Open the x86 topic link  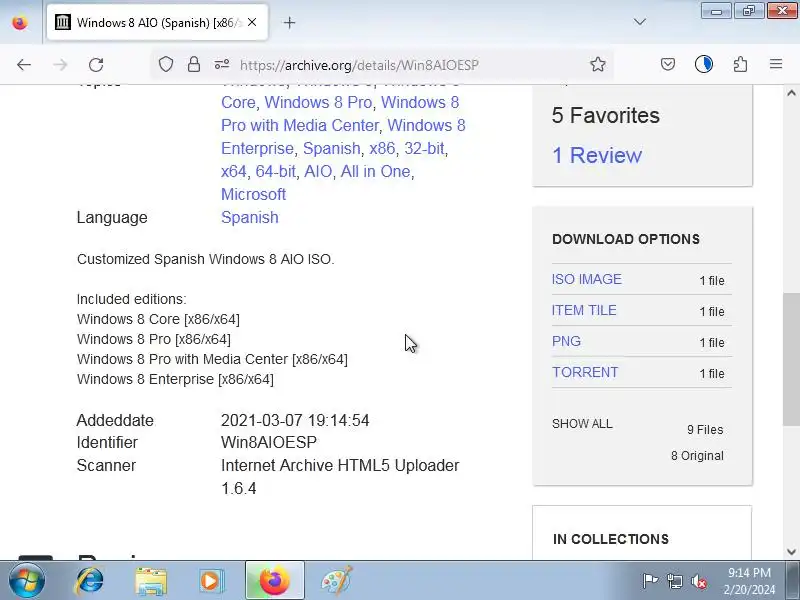382,148
